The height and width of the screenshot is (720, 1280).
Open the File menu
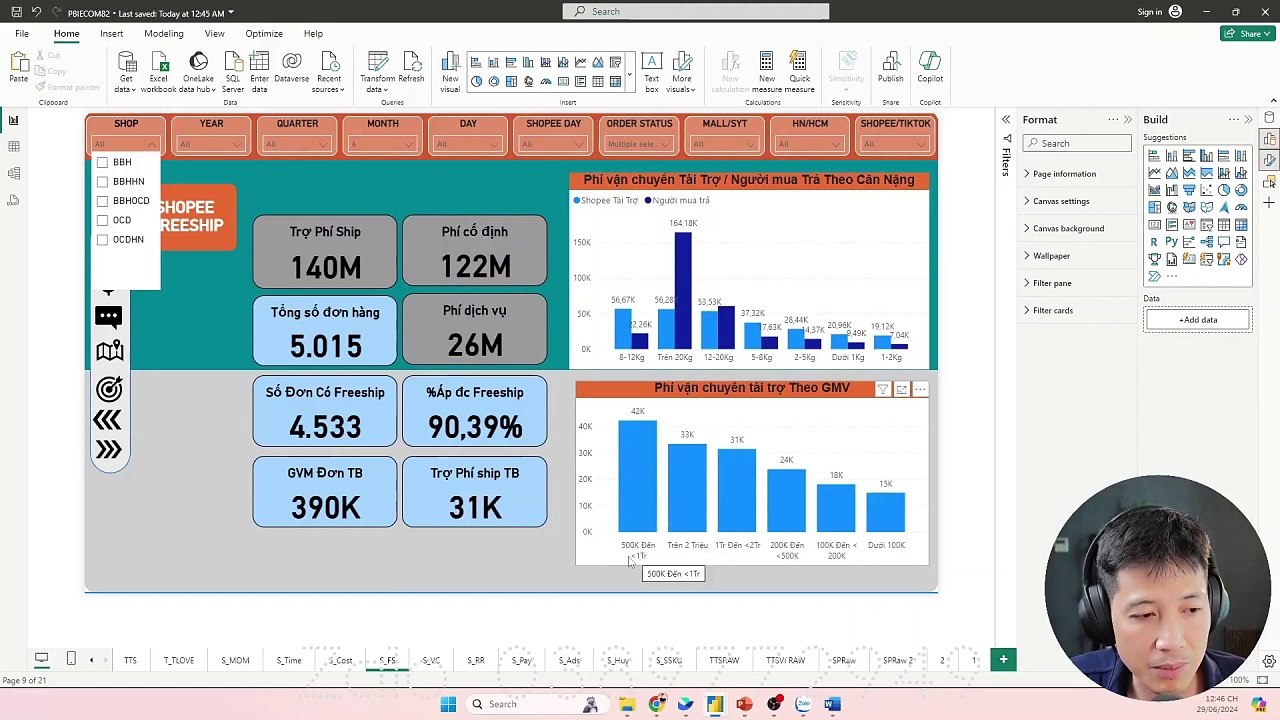click(x=21, y=33)
